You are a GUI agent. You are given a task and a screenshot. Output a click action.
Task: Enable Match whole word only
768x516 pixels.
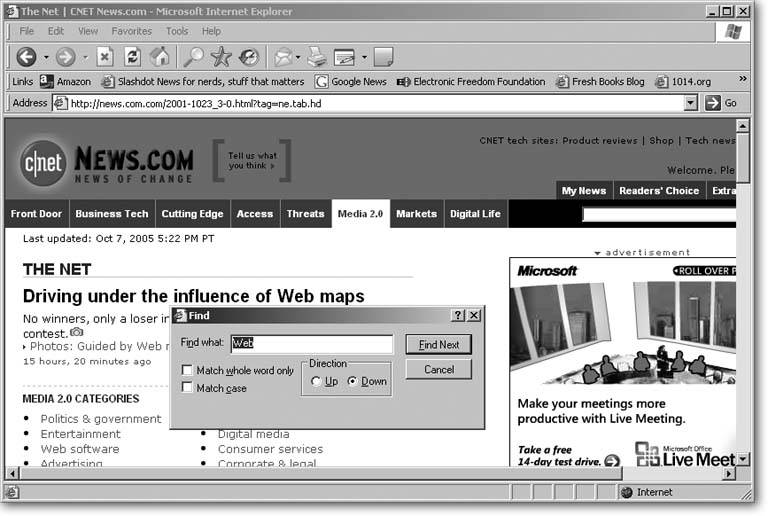[x=187, y=370]
